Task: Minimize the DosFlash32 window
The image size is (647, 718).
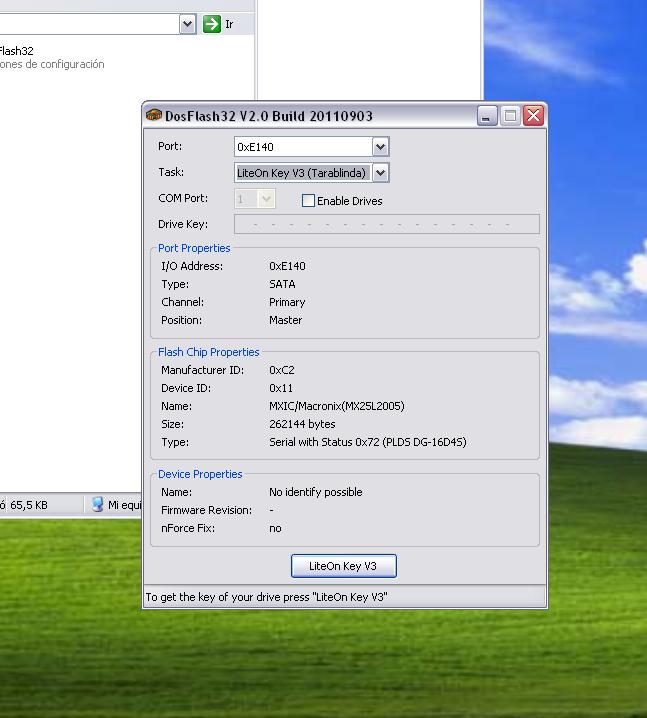Action: pos(487,116)
